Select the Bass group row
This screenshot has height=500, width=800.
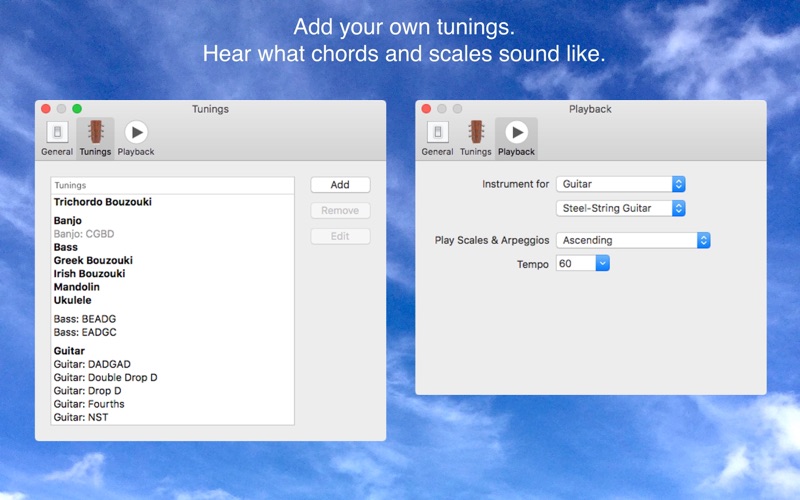[172, 247]
